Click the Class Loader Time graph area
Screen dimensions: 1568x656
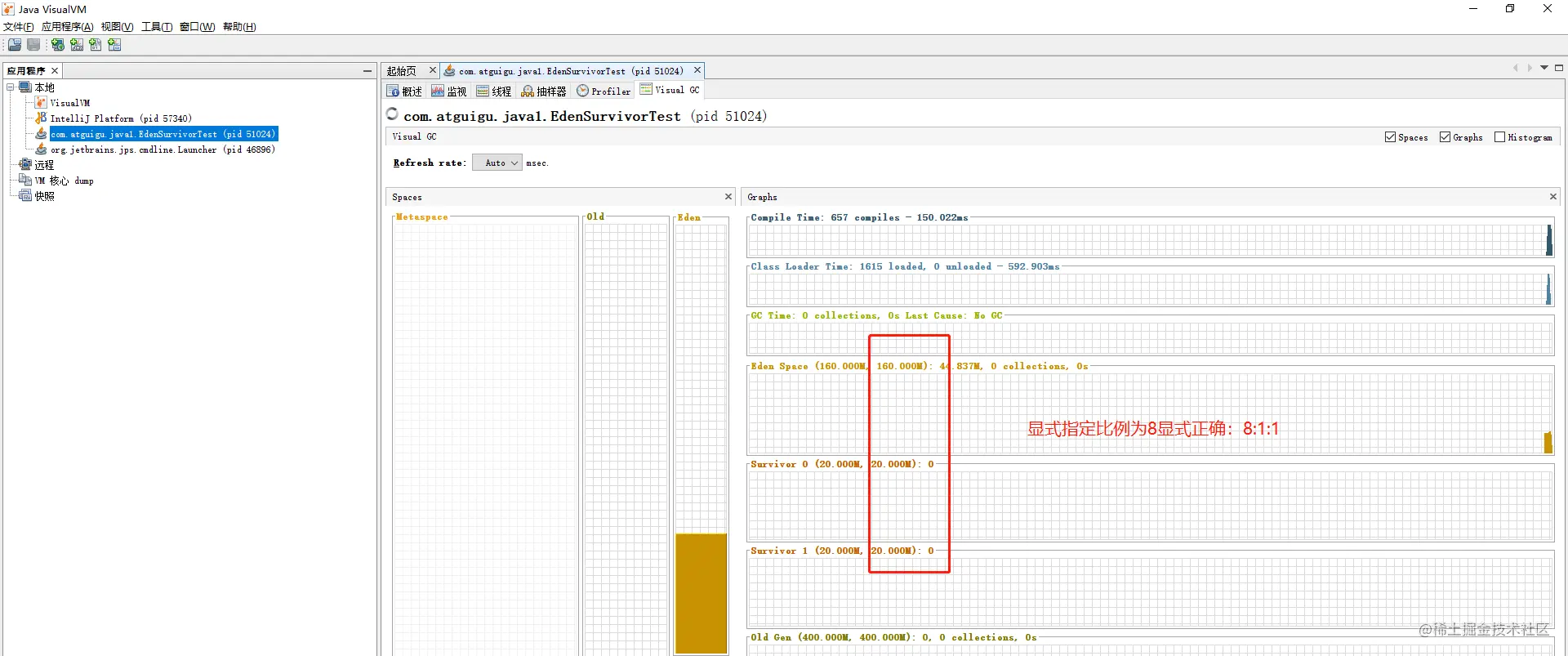[x=1150, y=289]
